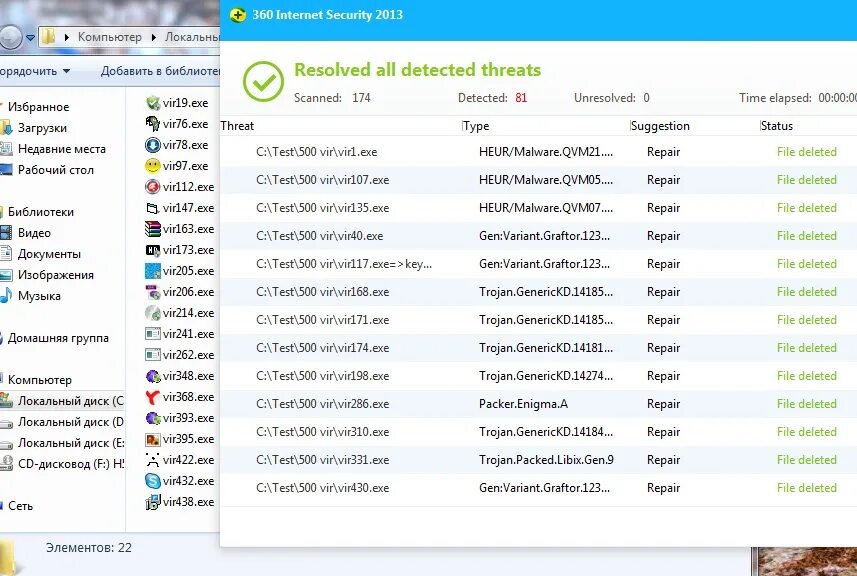Image resolution: width=857 pixels, height=576 pixels.
Task: Select Сеть in the navigation pane
Action: click(x=20, y=506)
